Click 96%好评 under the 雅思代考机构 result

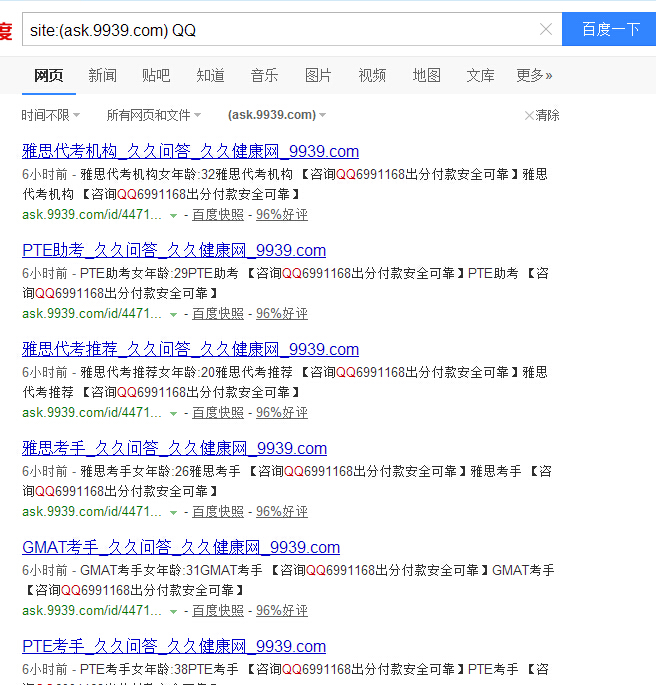(282, 214)
